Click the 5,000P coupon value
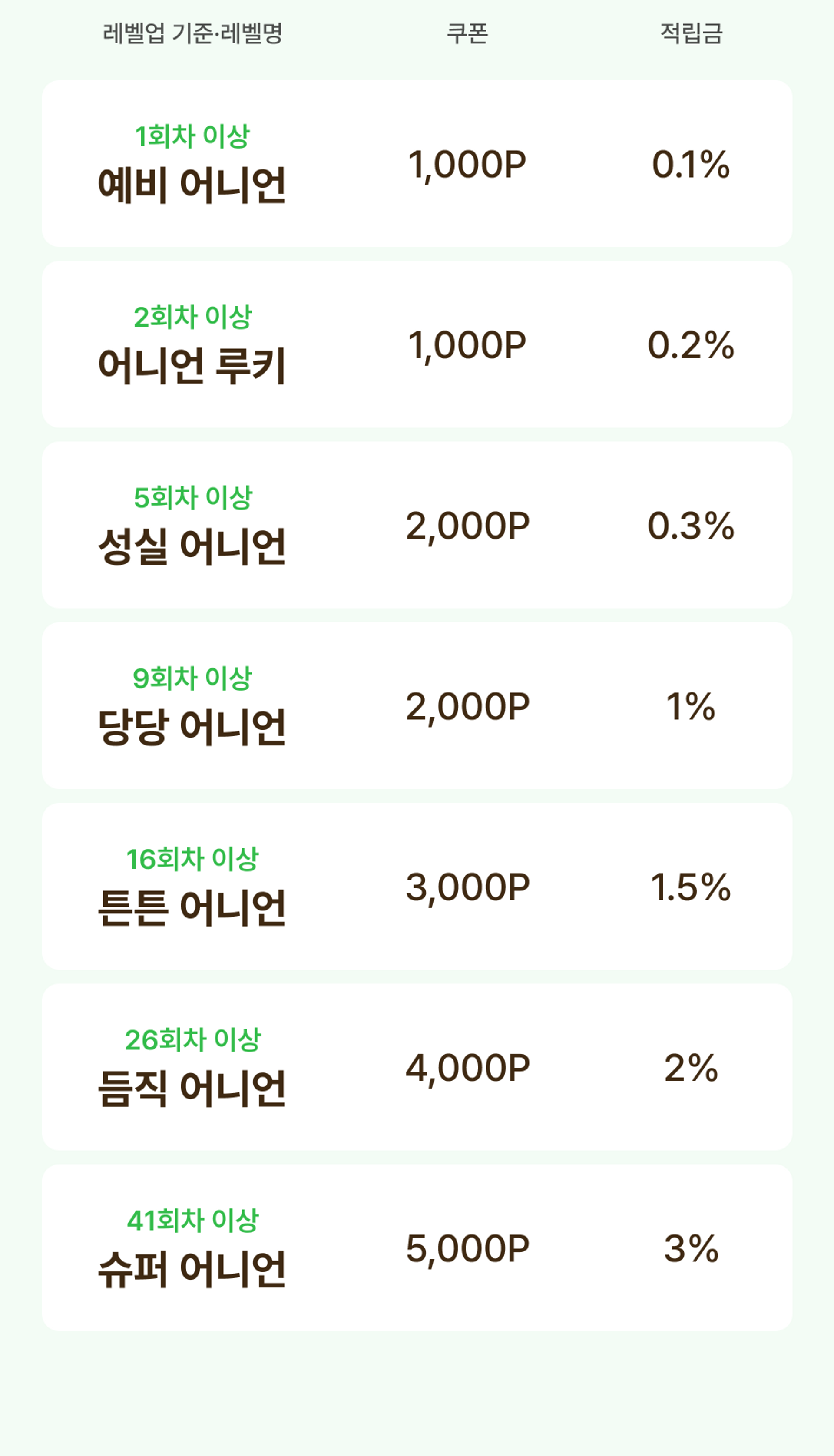 click(467, 1249)
